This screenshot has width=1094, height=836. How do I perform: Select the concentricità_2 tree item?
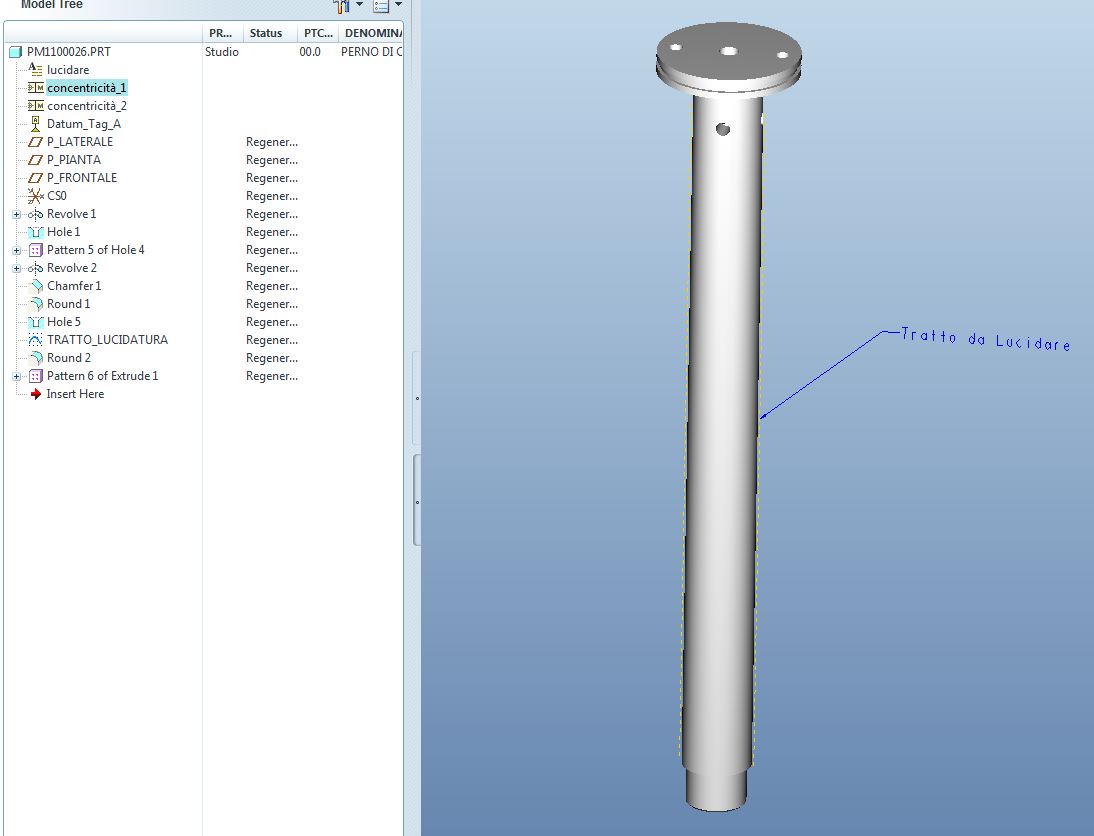(87, 106)
